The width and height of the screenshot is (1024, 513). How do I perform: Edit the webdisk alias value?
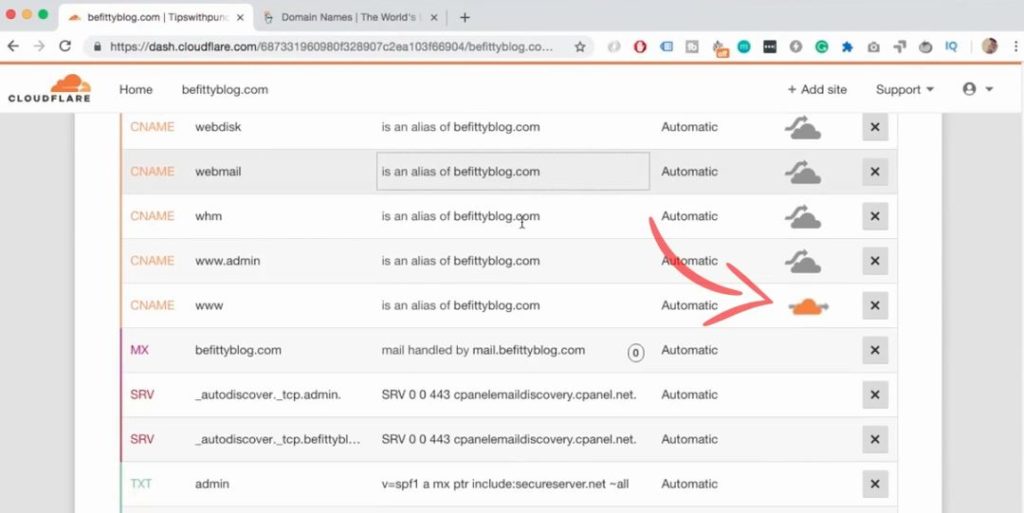click(x=460, y=127)
